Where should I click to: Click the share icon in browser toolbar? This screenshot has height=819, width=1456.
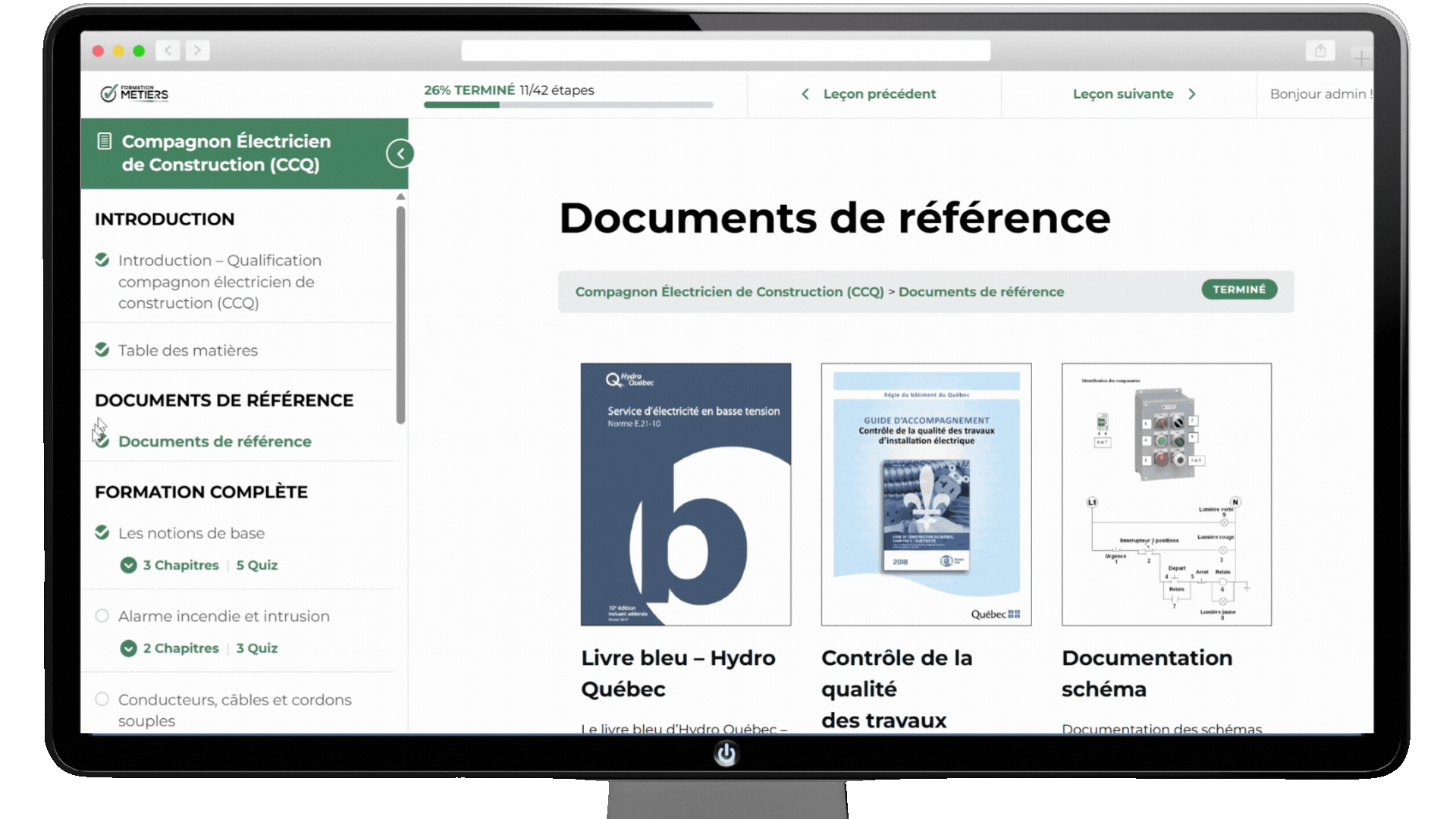tap(1320, 51)
